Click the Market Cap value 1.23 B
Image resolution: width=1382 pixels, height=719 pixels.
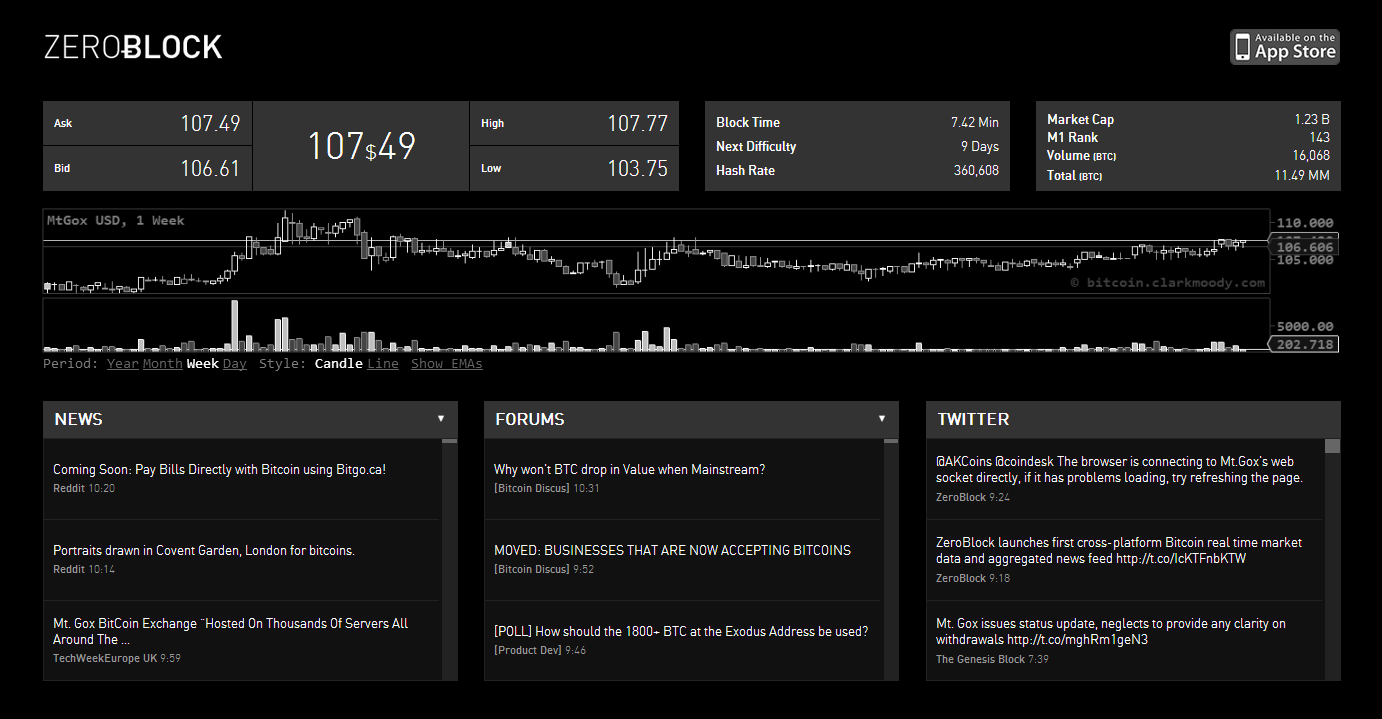click(x=1312, y=119)
